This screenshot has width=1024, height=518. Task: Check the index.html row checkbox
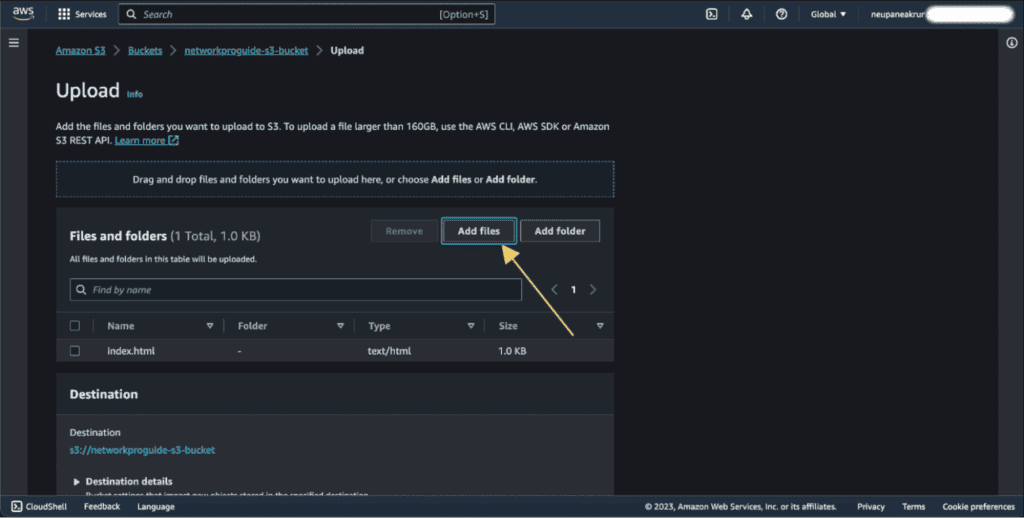(x=75, y=351)
